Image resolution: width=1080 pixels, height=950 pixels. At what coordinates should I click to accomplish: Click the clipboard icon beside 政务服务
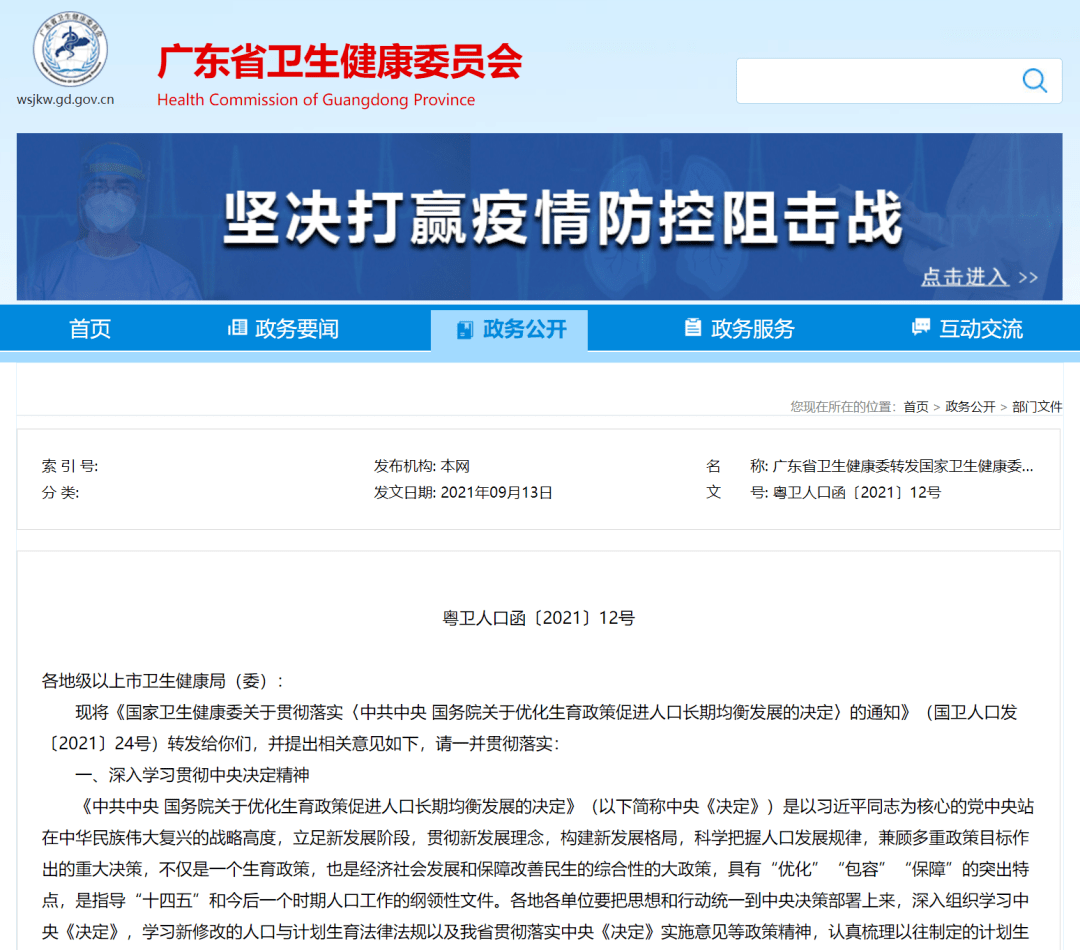692,327
